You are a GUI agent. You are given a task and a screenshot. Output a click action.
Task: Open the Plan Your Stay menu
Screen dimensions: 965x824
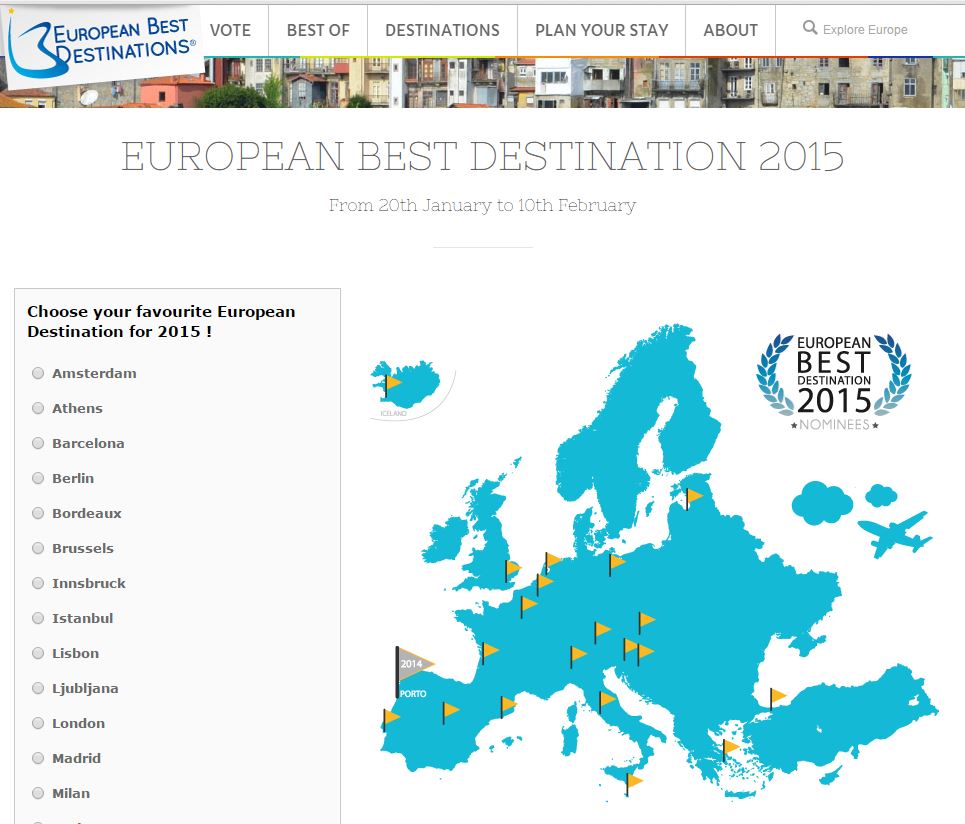pyautogui.click(x=601, y=30)
